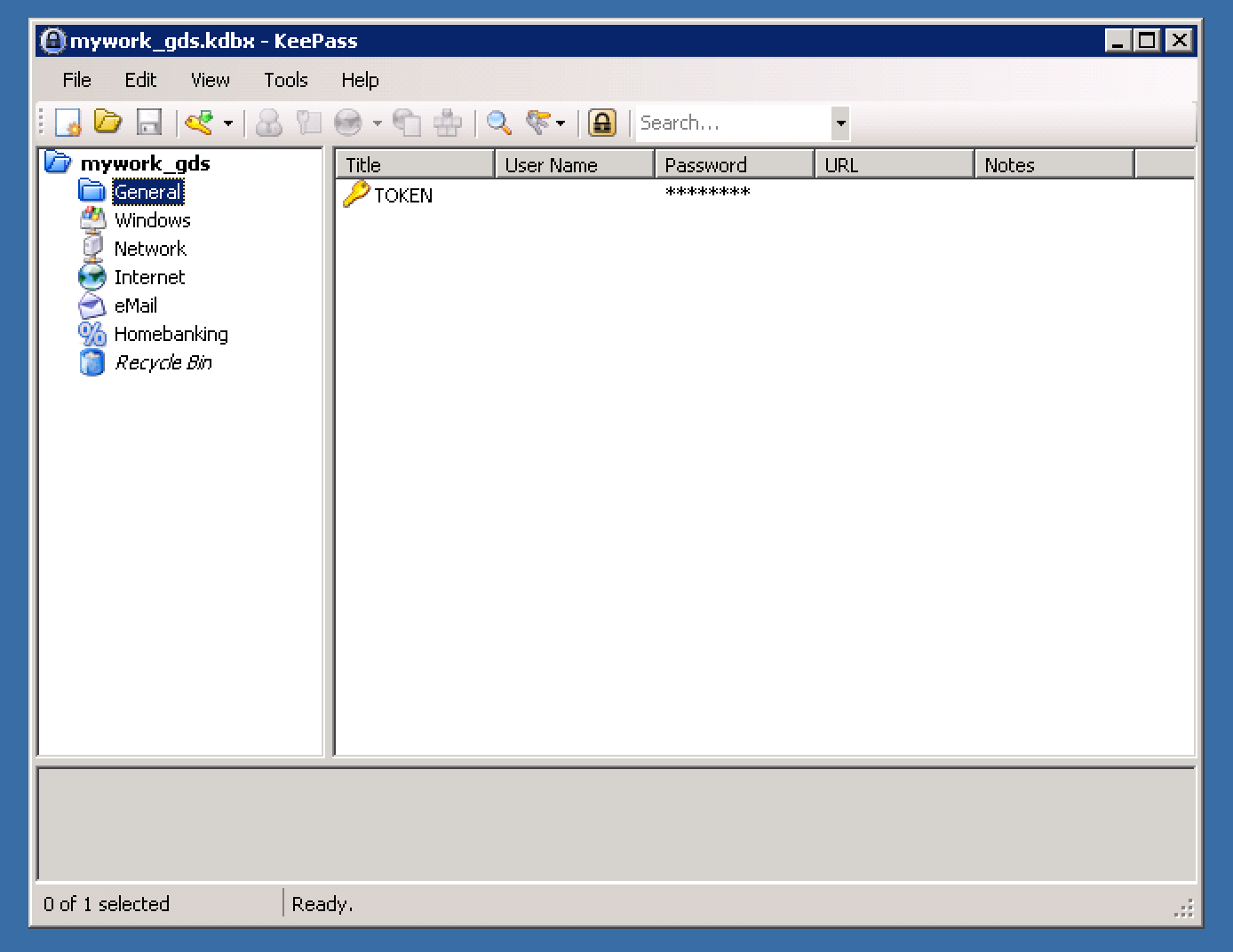Close the KeePass window
This screenshot has height=952, width=1233.
[1179, 40]
